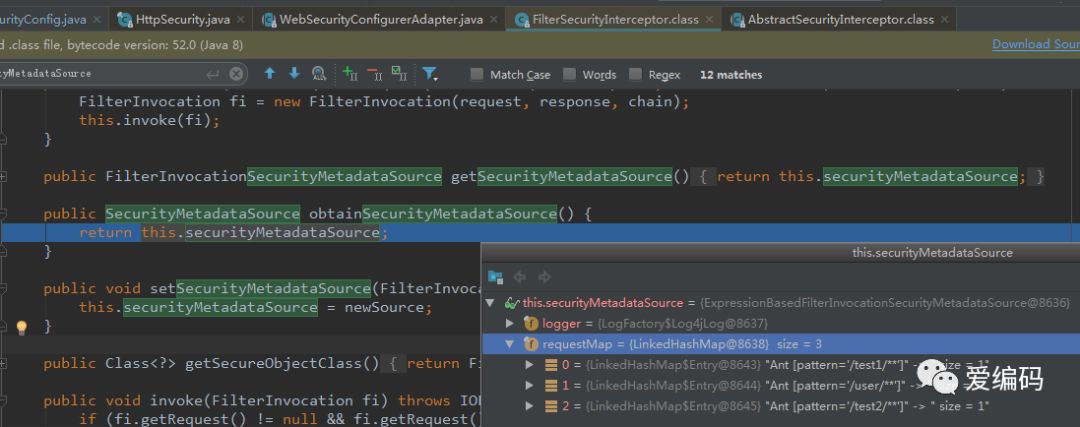Open the AbstractSecurityInterceptor.class tab

click(x=840, y=19)
